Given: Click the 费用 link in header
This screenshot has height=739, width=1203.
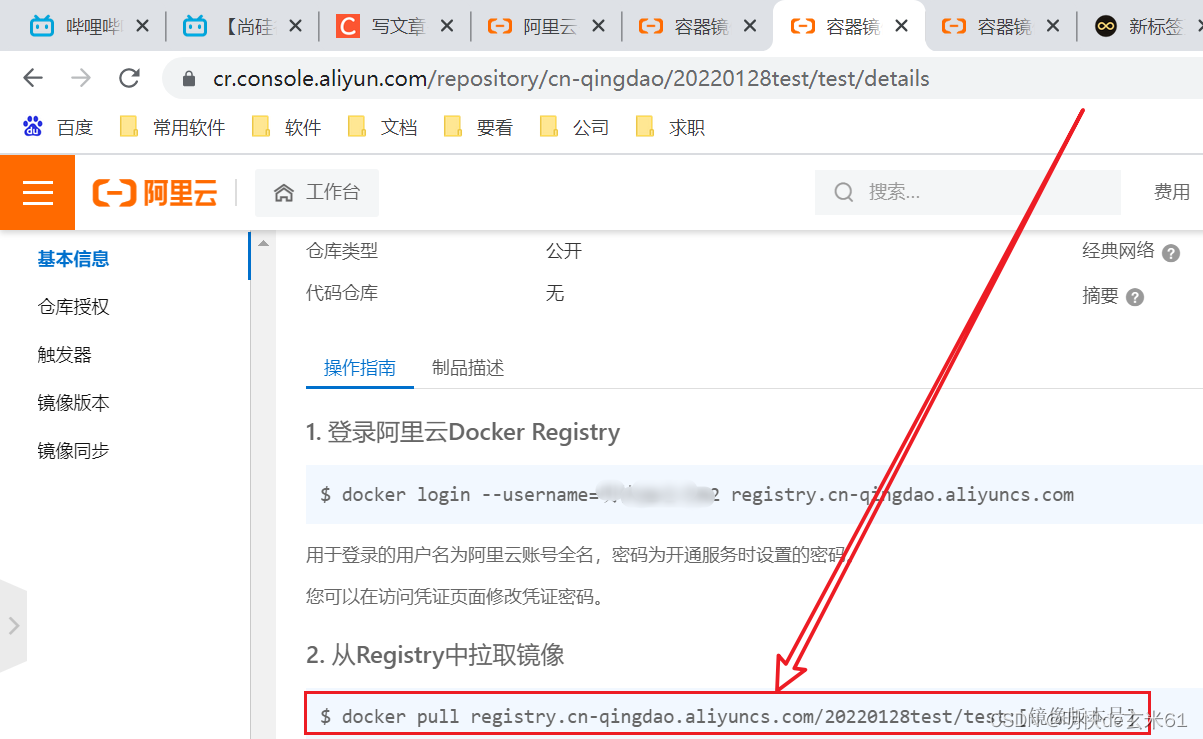Looking at the screenshot, I should (x=1172, y=192).
